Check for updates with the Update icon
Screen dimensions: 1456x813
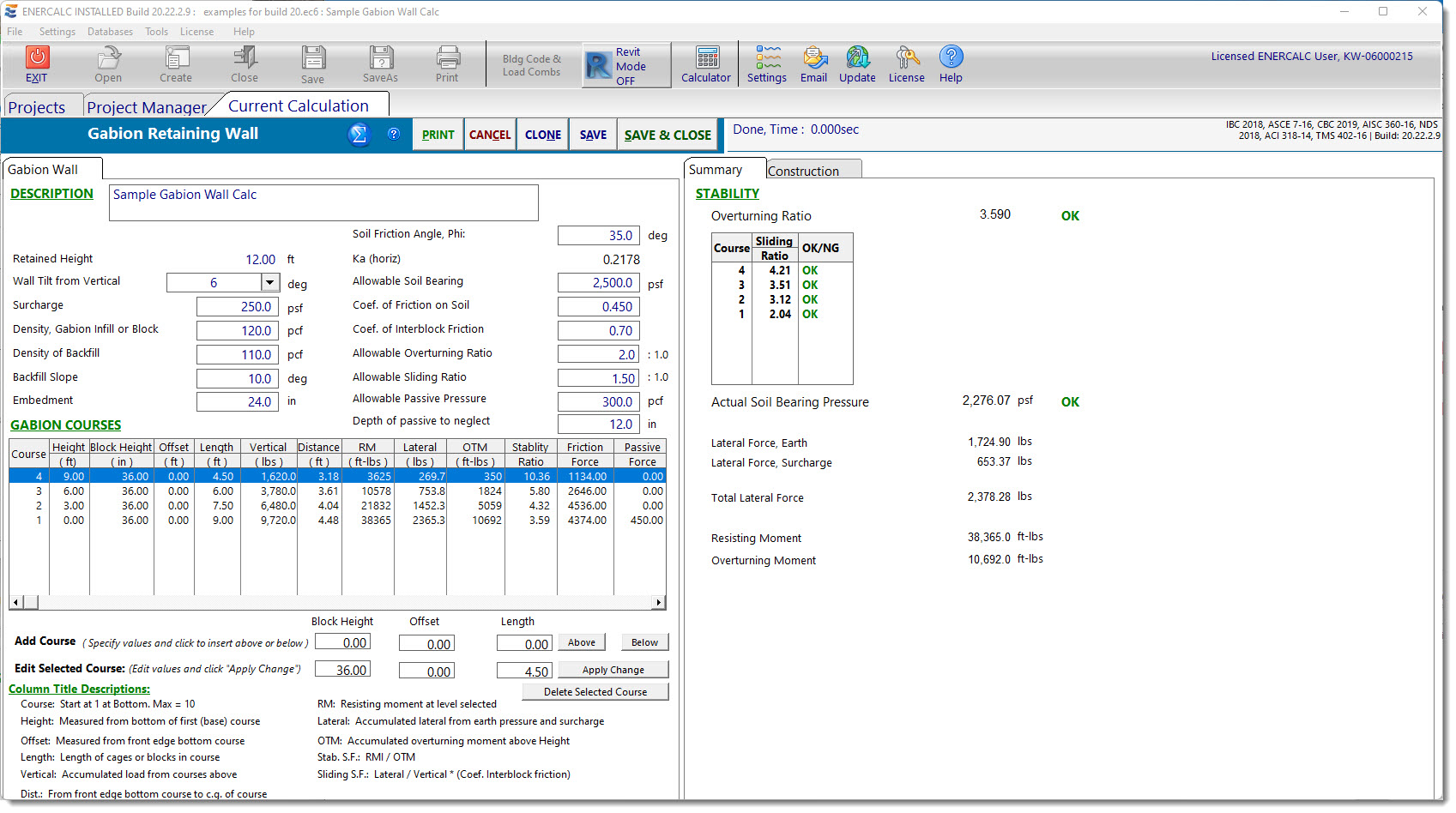coord(856,63)
